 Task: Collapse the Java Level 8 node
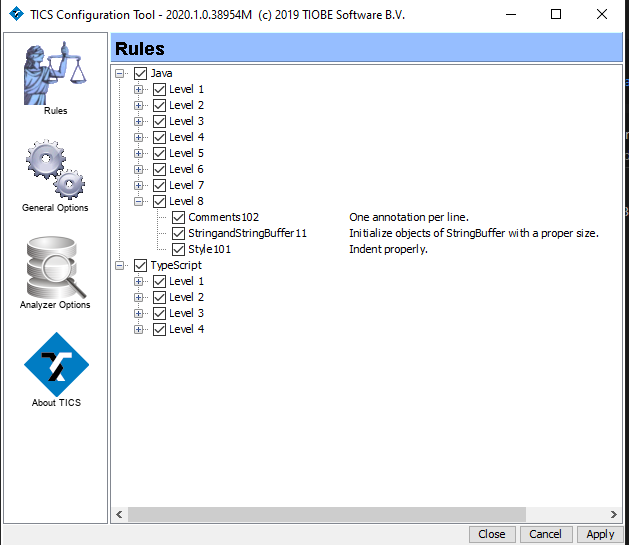pos(140,201)
